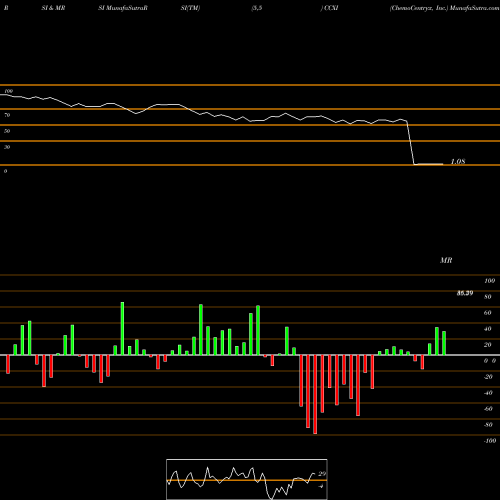Click the 80 label on MR axis
This screenshot has width=500, height=500.
(x=488, y=297)
